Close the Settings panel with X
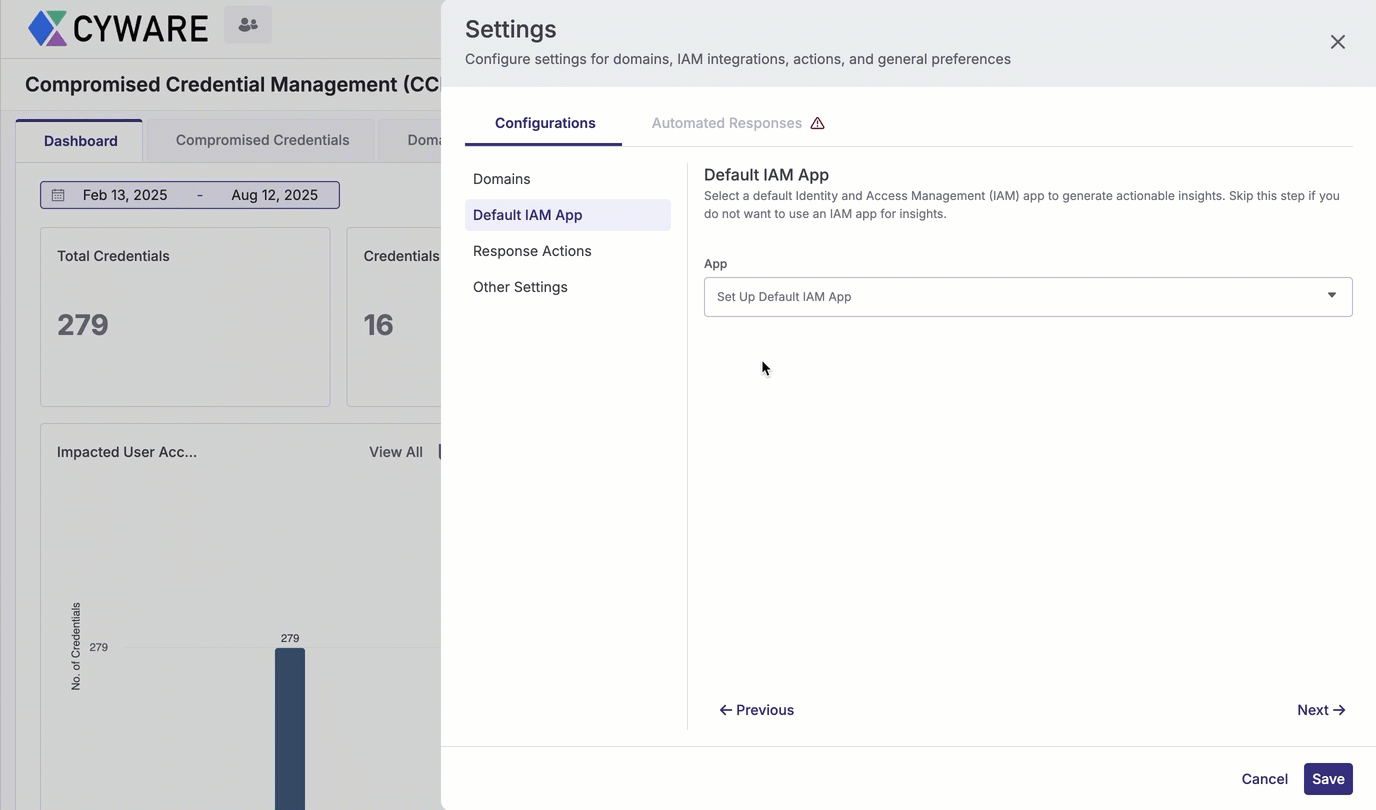The width and height of the screenshot is (1376, 810). [1337, 42]
